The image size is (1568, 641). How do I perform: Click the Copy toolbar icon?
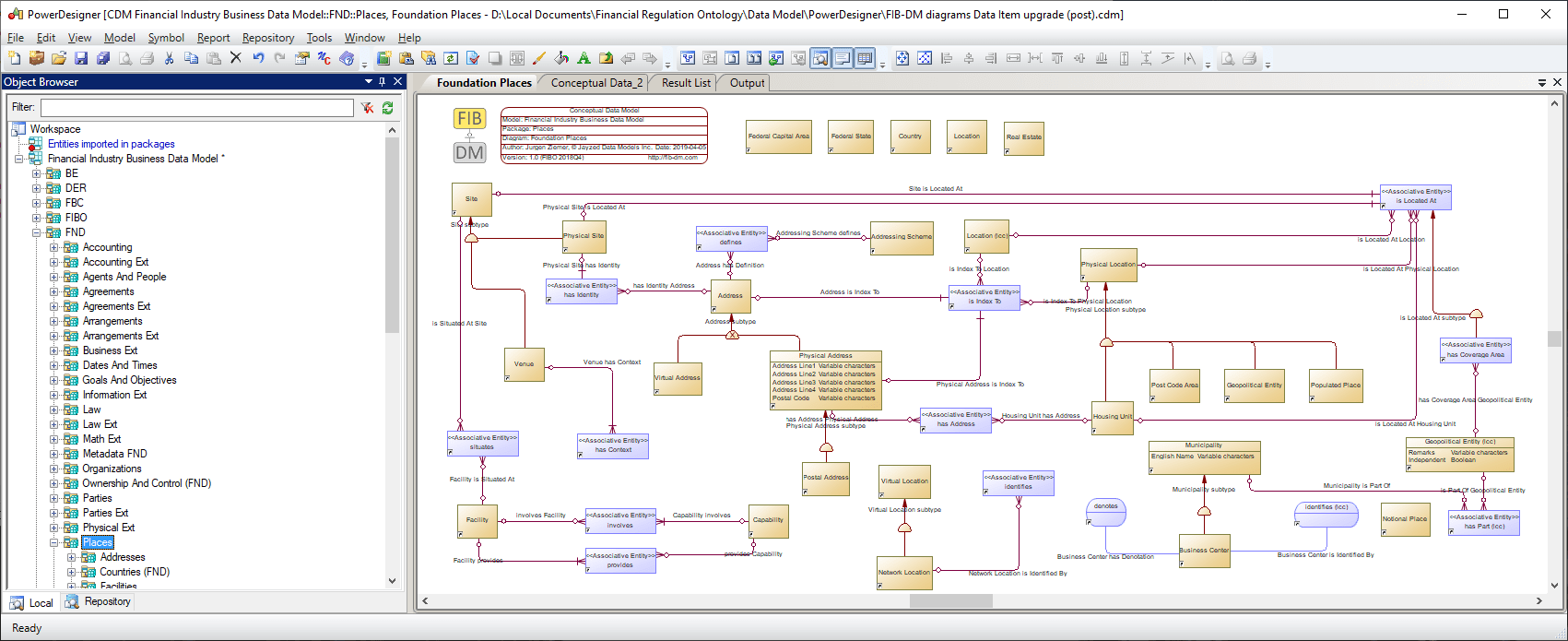[191, 58]
